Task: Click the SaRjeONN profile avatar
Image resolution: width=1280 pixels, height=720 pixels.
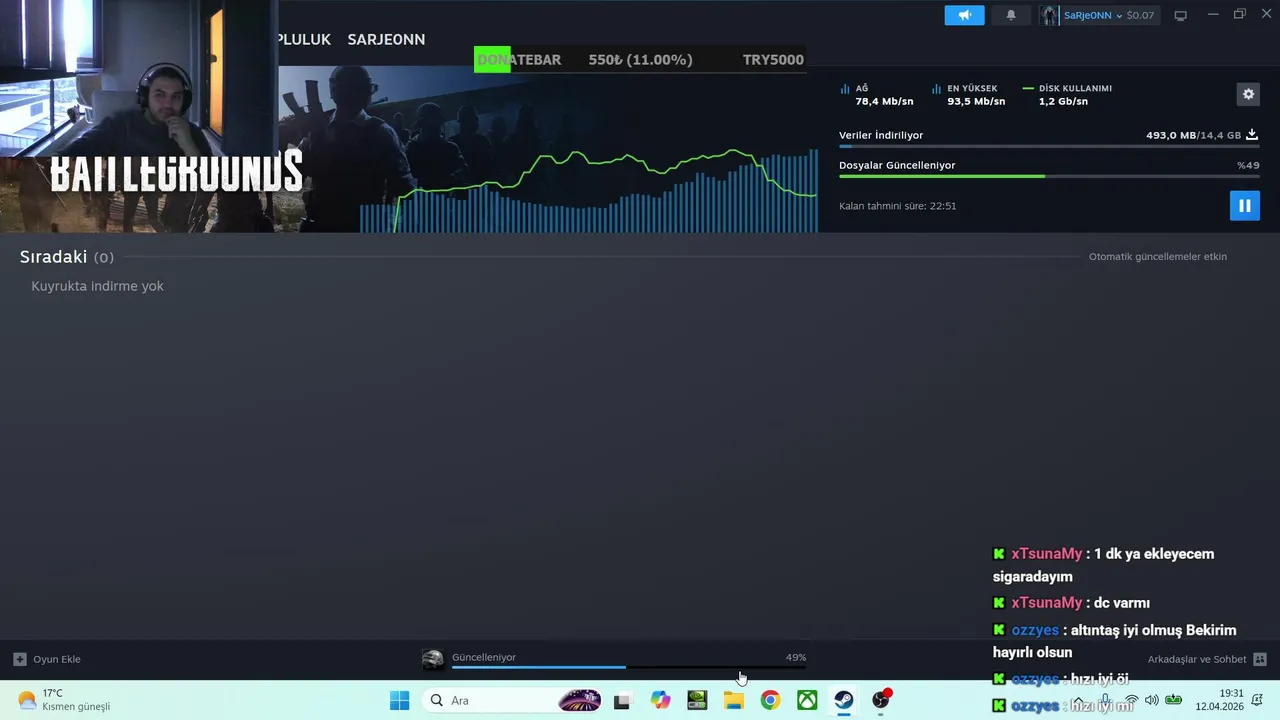Action: point(1049,15)
